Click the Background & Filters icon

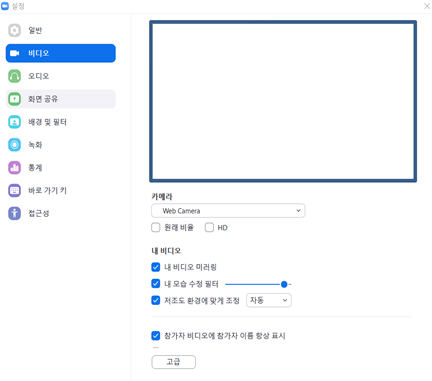click(14, 122)
